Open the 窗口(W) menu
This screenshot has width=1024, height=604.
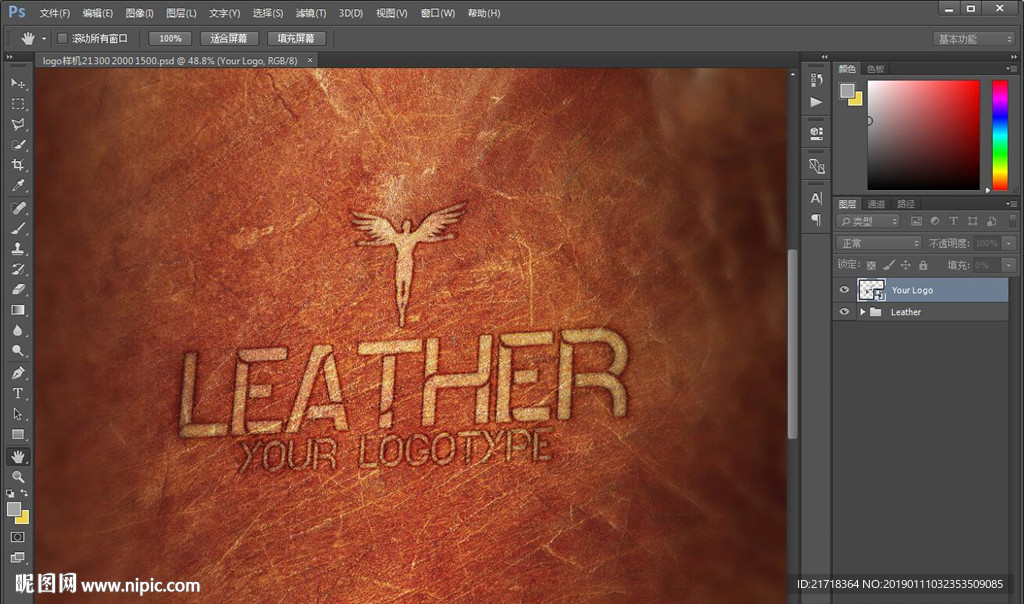click(x=438, y=13)
